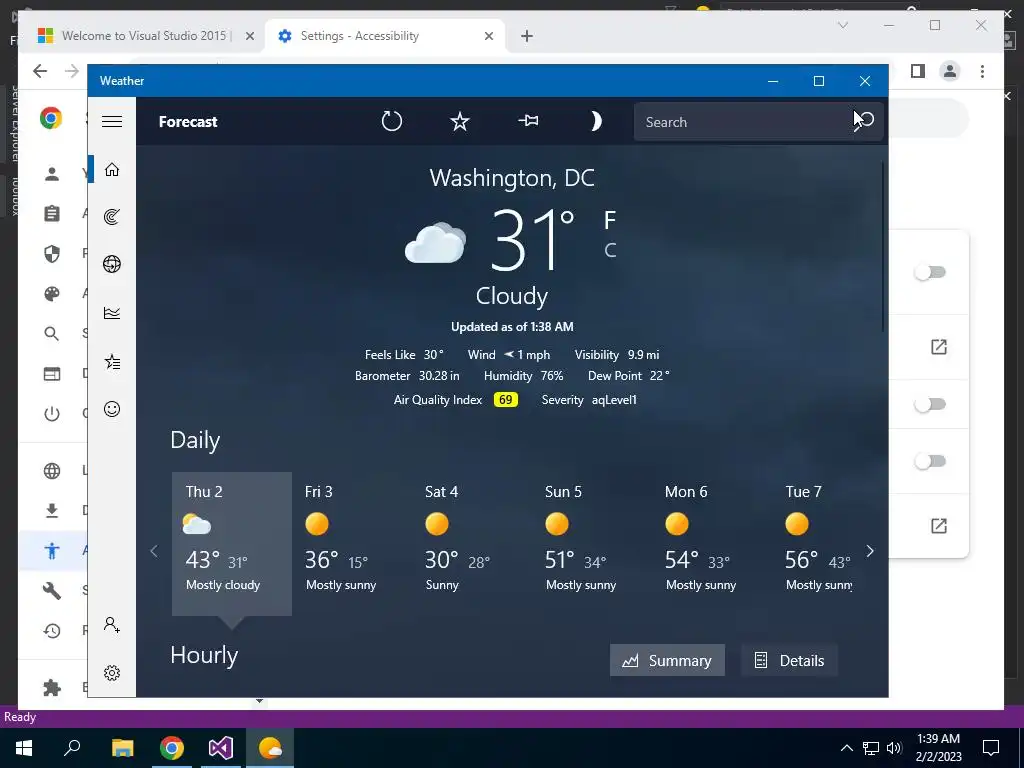Open Chrome three-dot menu
The image size is (1024, 768).
pyautogui.click(x=982, y=71)
